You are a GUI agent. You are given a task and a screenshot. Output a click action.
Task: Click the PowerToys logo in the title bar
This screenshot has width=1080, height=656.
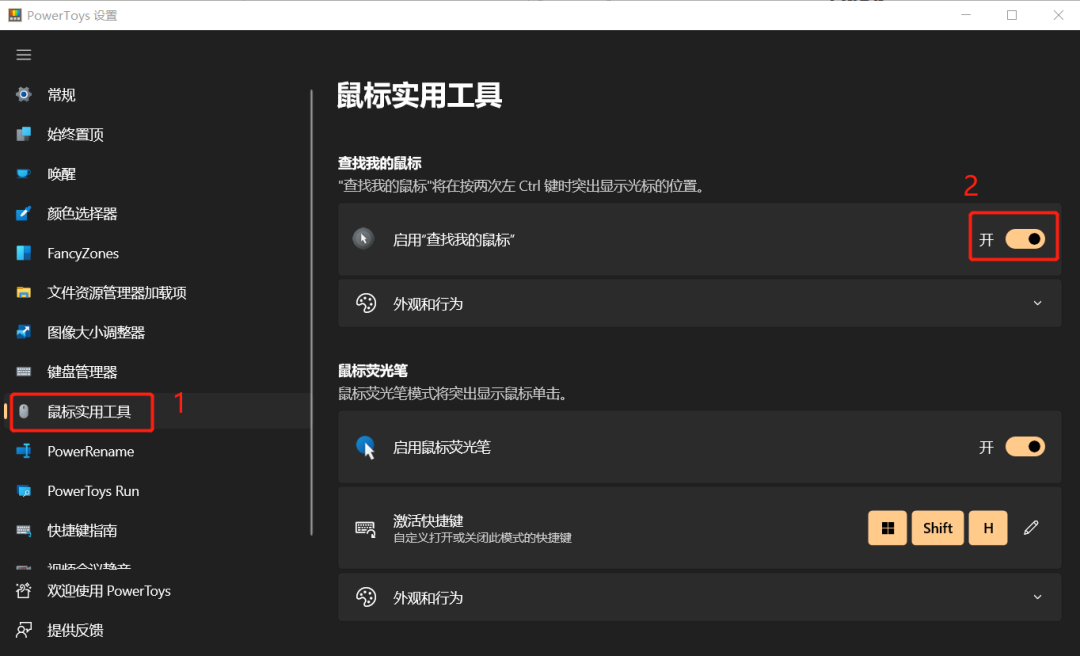pyautogui.click(x=14, y=14)
